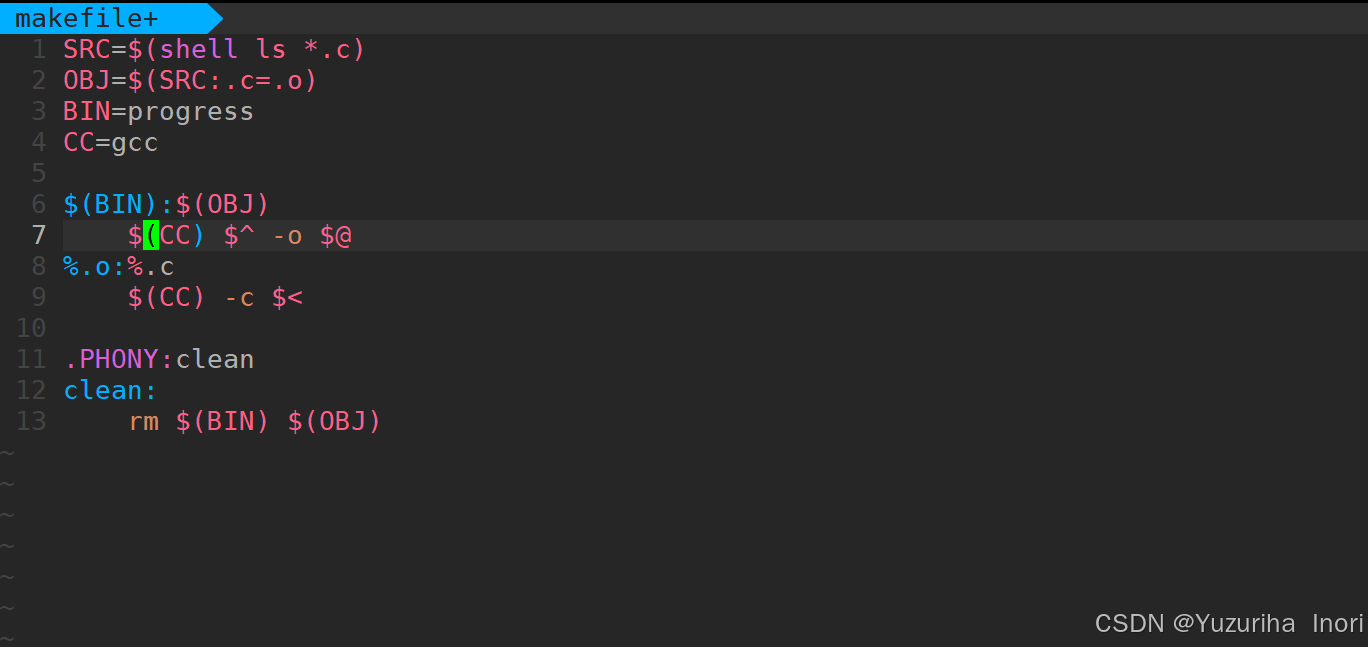
Task: Click the rm command on line 13
Action: pos(143,421)
